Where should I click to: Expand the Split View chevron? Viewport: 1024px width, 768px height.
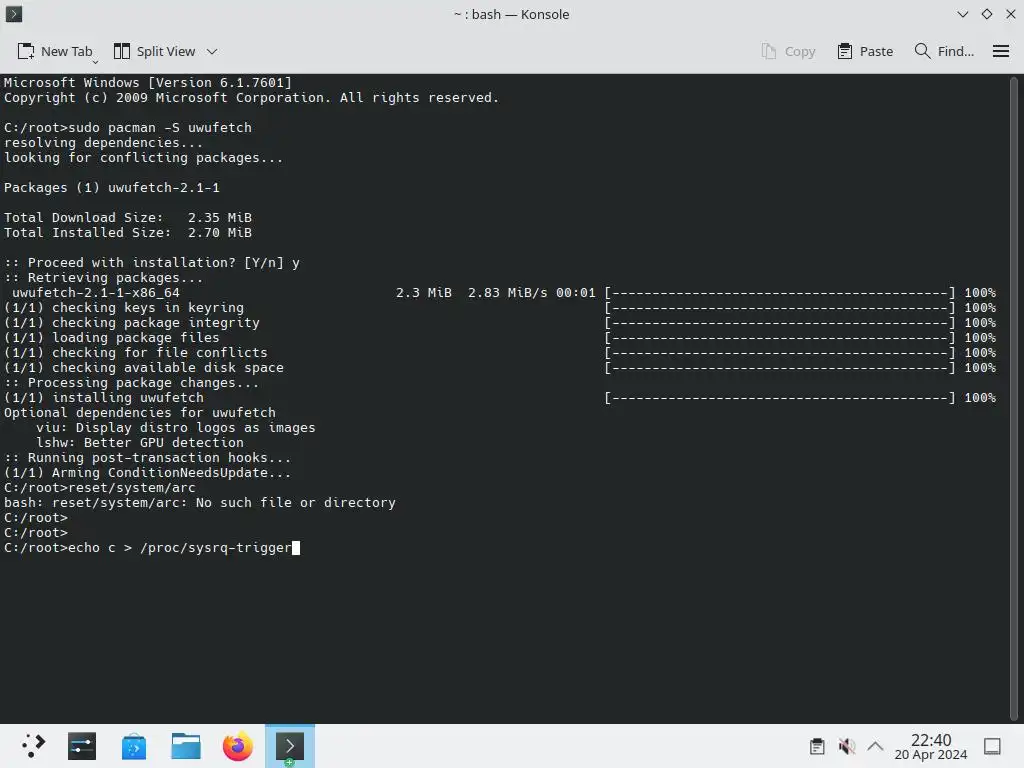[212, 52]
